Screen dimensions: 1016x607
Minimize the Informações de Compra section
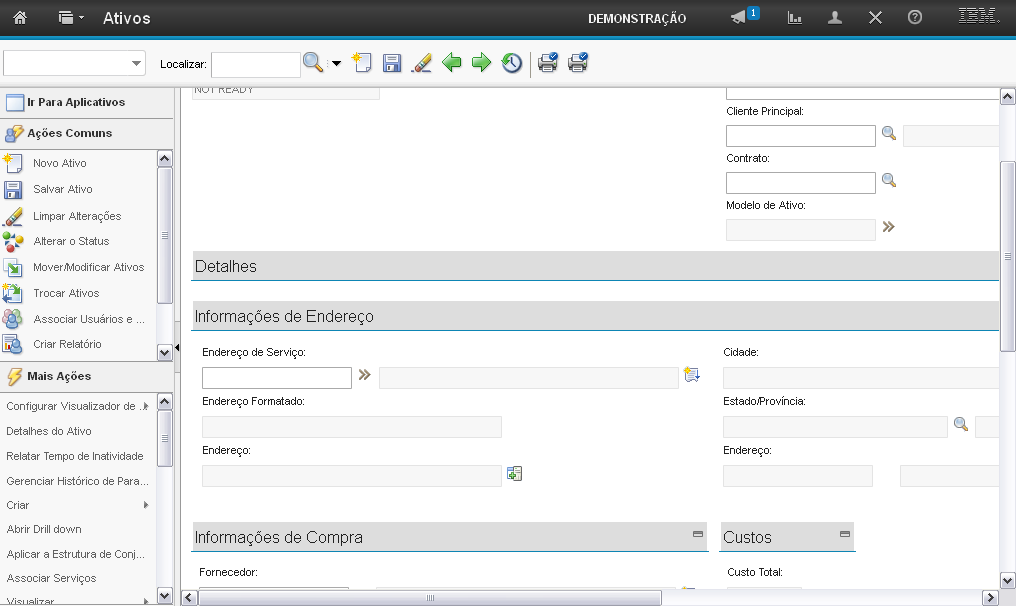(x=698, y=535)
